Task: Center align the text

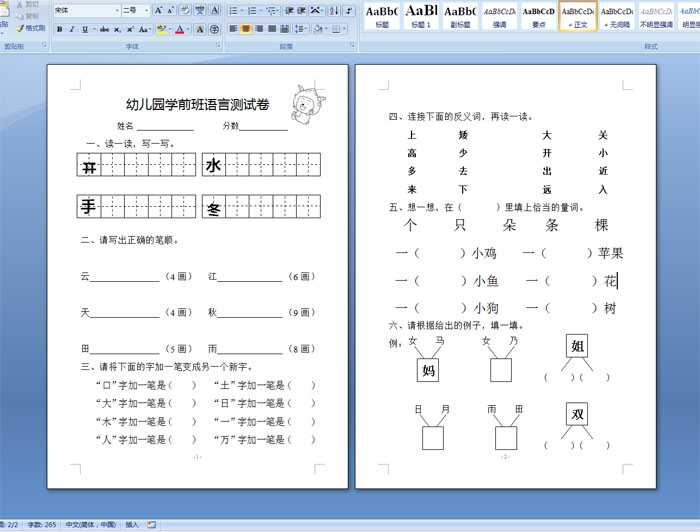Action: [x=246, y=29]
